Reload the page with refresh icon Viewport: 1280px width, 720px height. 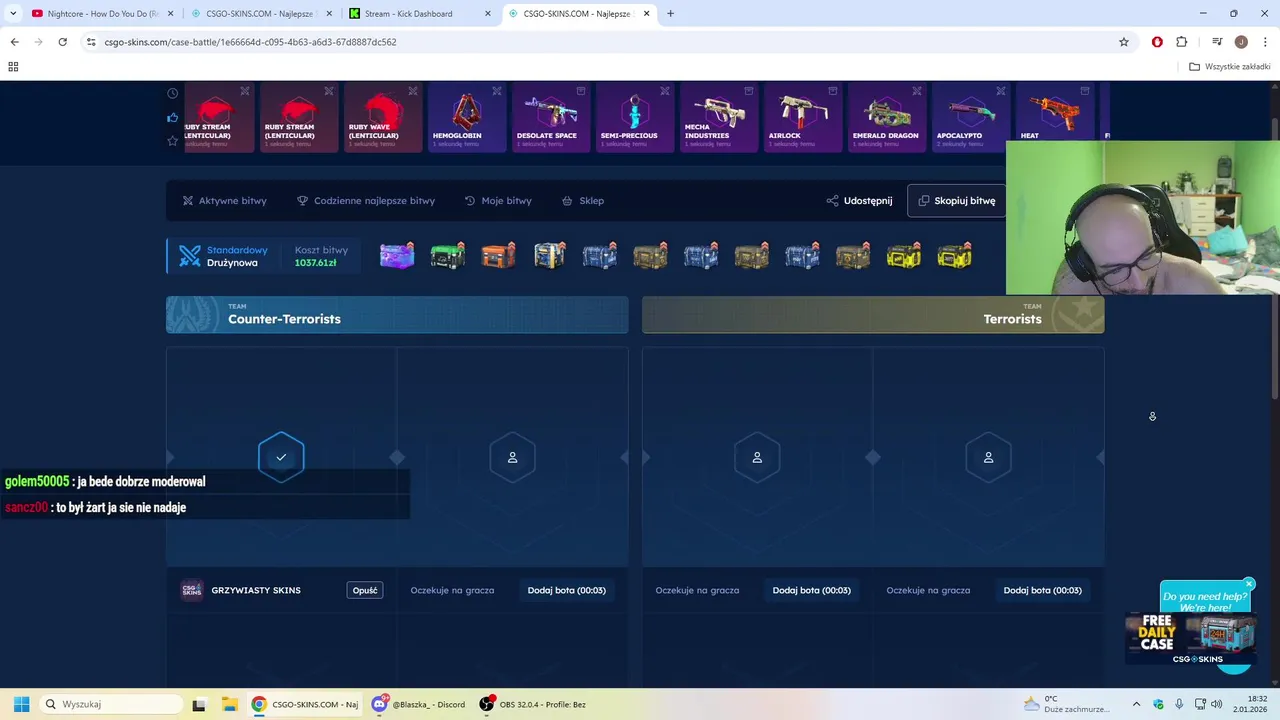pyautogui.click(x=62, y=42)
